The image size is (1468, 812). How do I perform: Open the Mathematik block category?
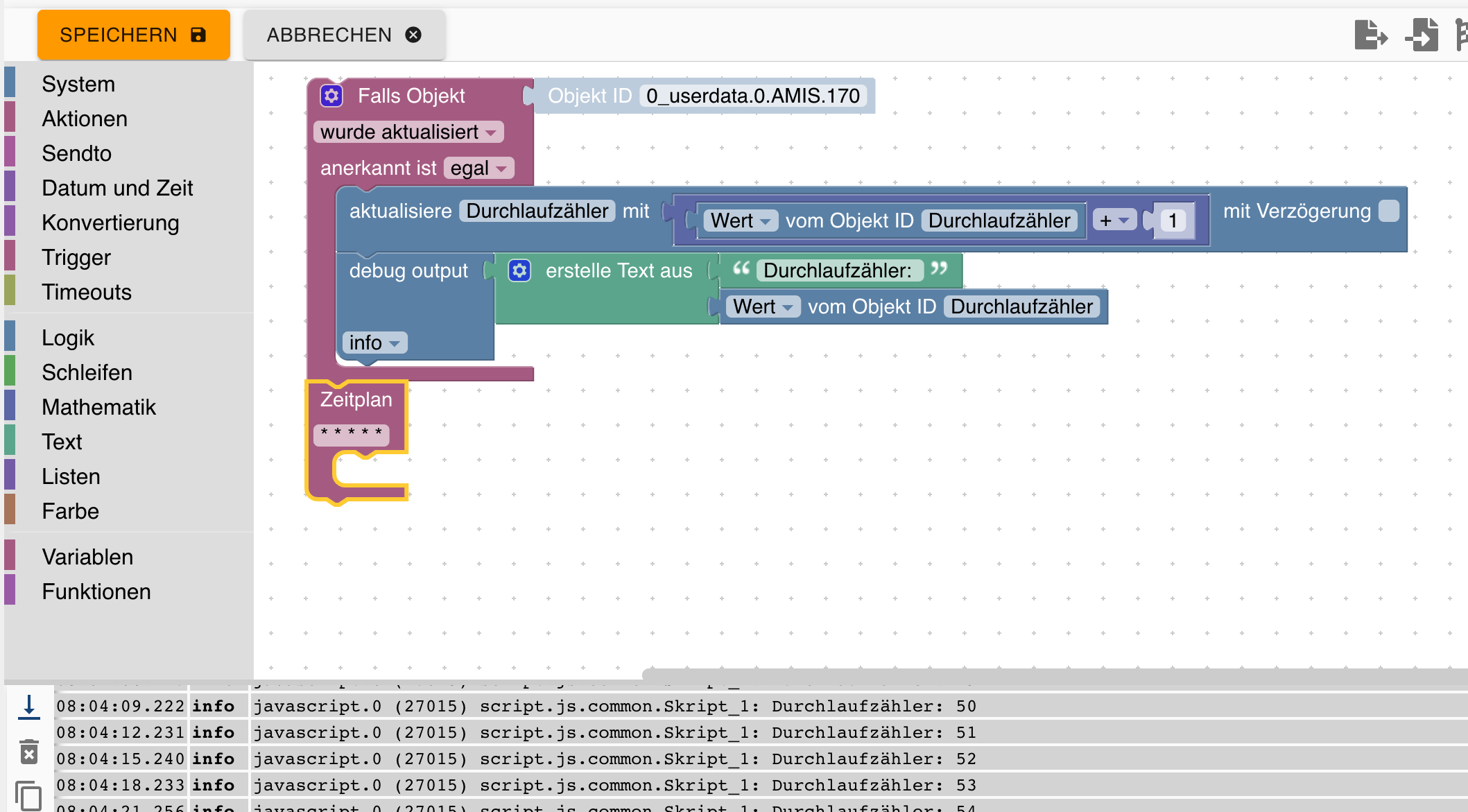point(98,407)
